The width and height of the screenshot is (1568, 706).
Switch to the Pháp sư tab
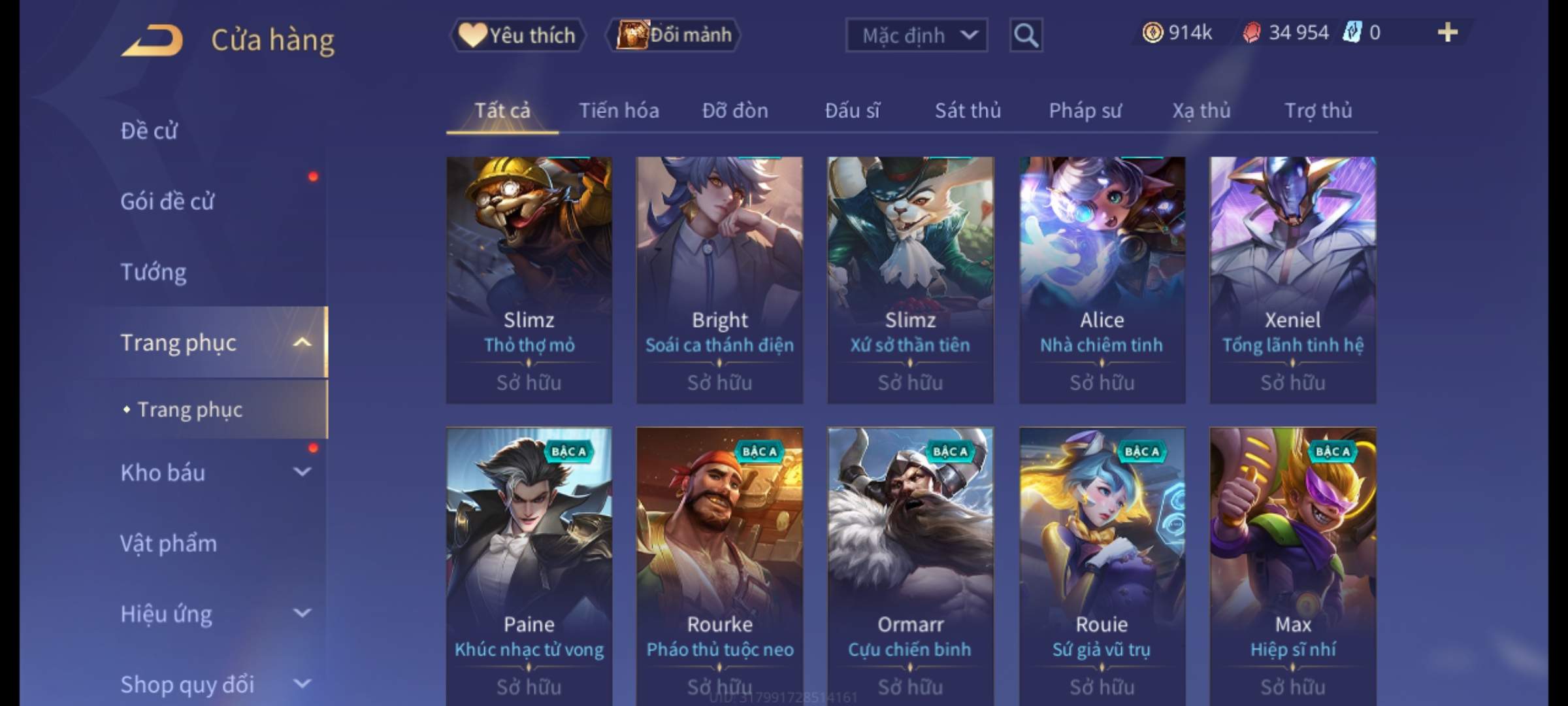(1085, 110)
